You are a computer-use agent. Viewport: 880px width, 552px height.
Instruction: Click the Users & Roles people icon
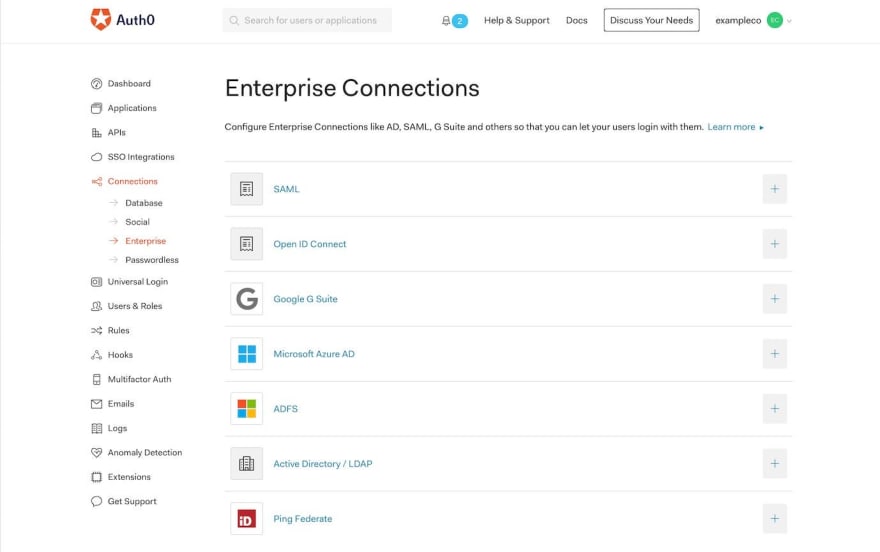tap(97, 306)
